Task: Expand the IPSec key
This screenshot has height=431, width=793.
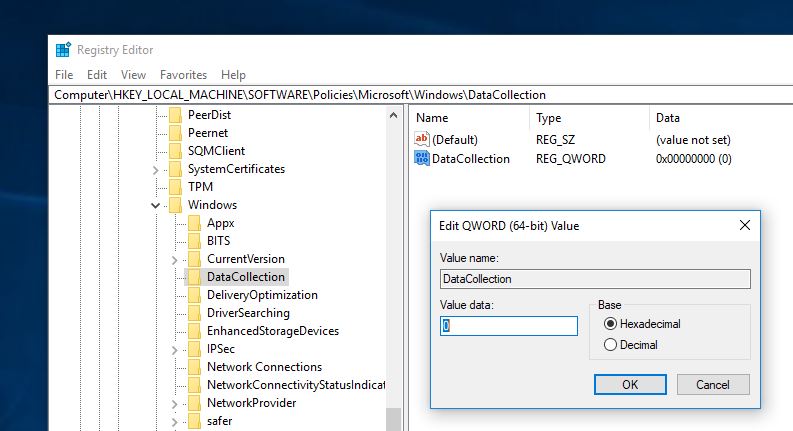Action: pos(174,350)
